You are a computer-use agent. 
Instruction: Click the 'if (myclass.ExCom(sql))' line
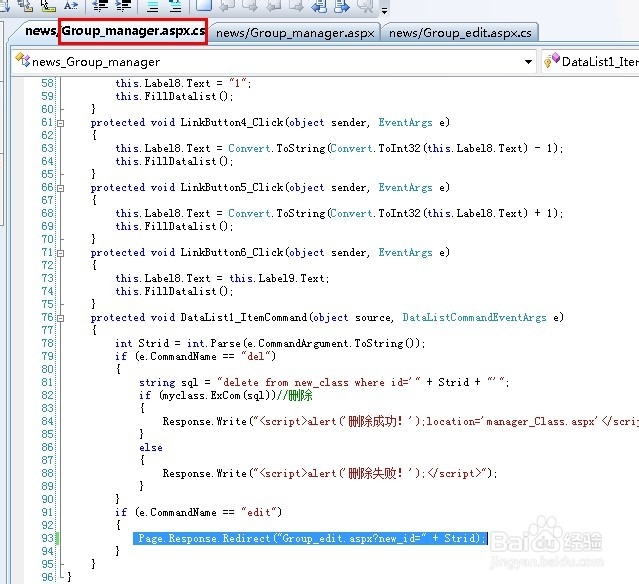(226, 395)
